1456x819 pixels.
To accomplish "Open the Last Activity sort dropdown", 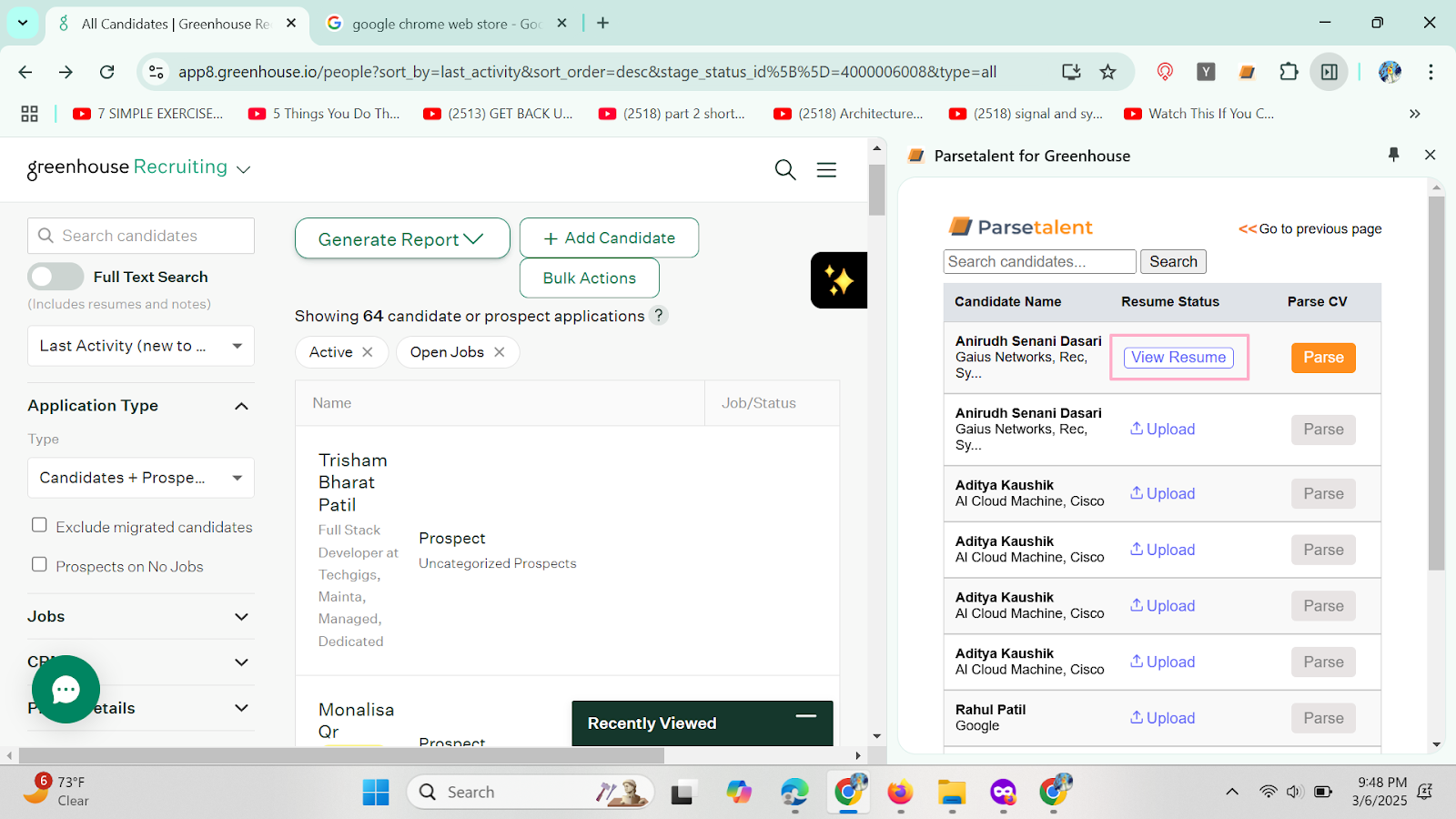I will click(x=141, y=346).
